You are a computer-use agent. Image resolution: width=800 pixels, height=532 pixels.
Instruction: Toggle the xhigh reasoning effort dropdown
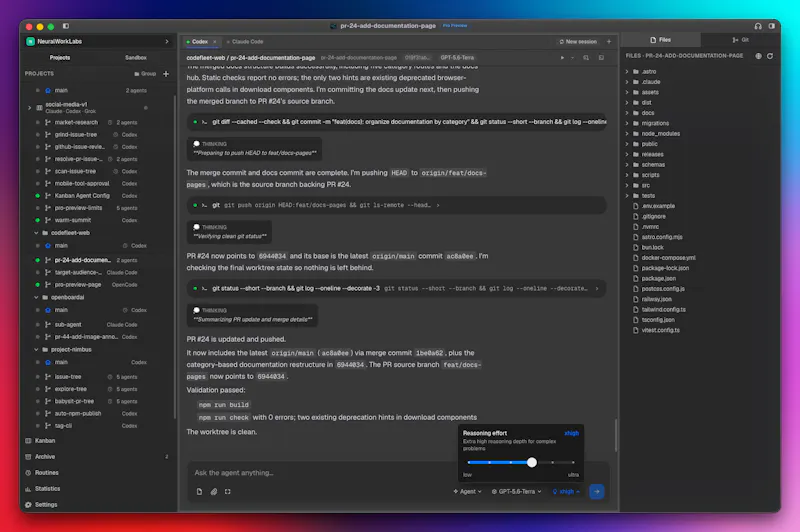pos(566,492)
